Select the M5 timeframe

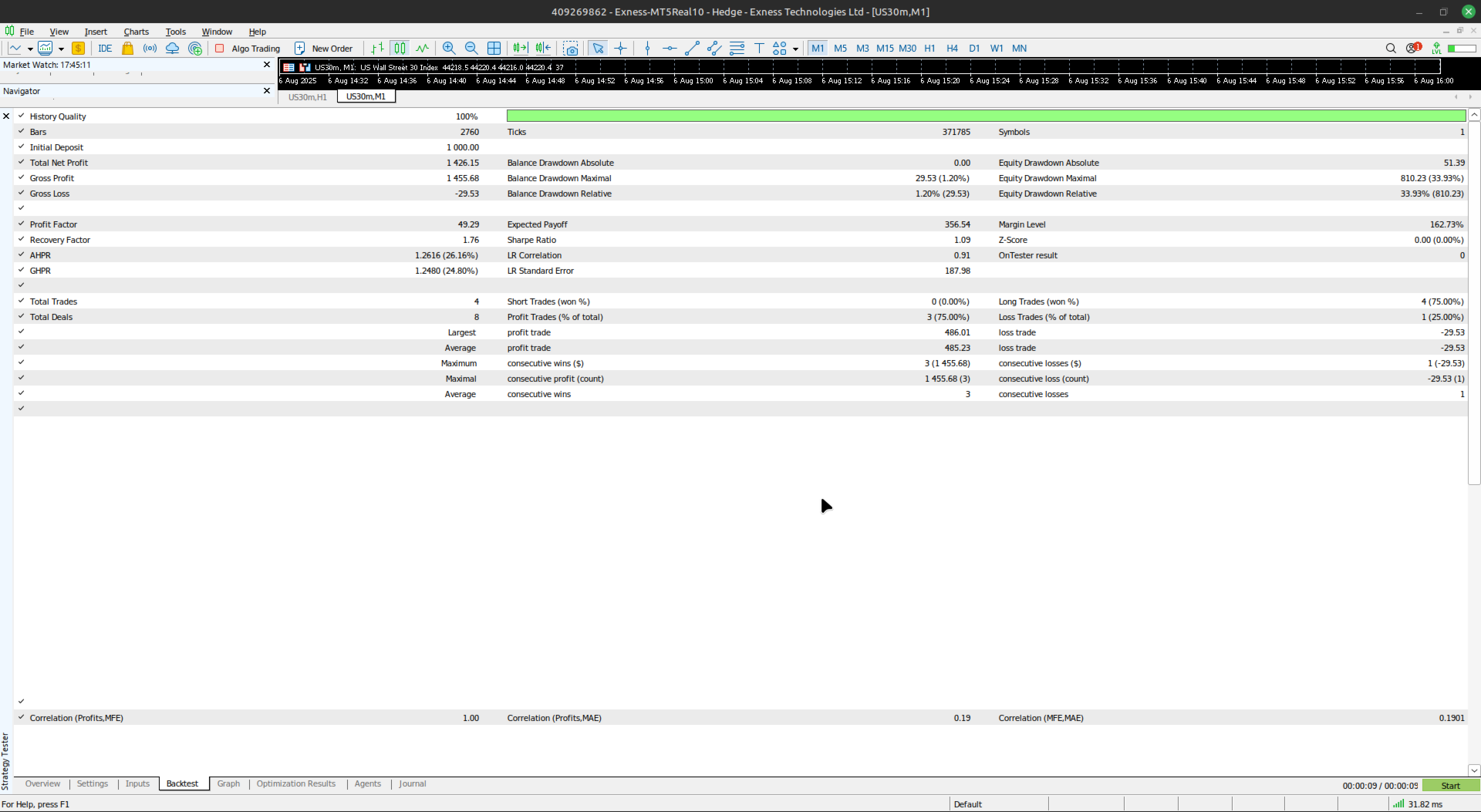(840, 48)
